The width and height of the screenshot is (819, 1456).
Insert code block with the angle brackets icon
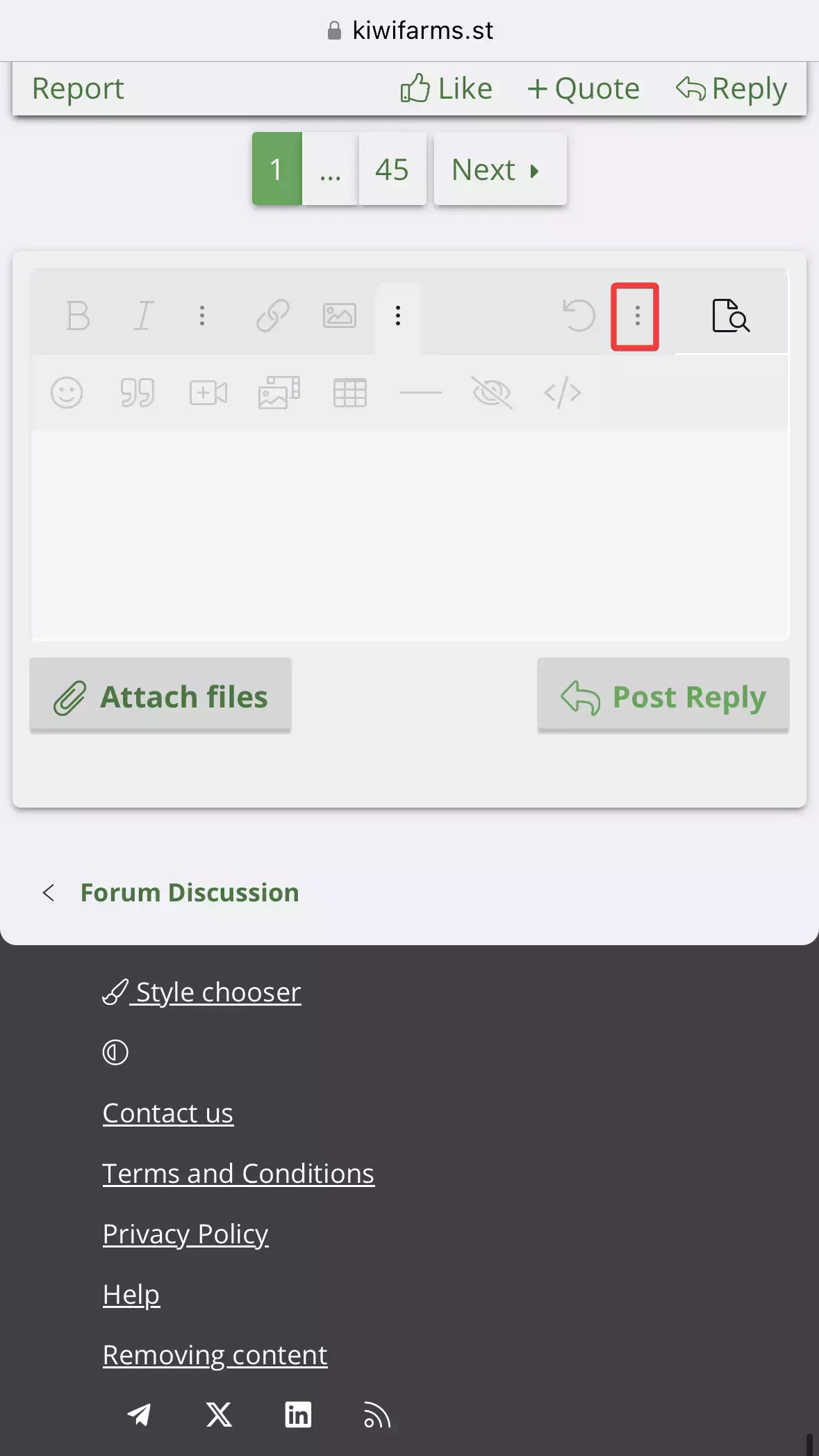click(563, 393)
